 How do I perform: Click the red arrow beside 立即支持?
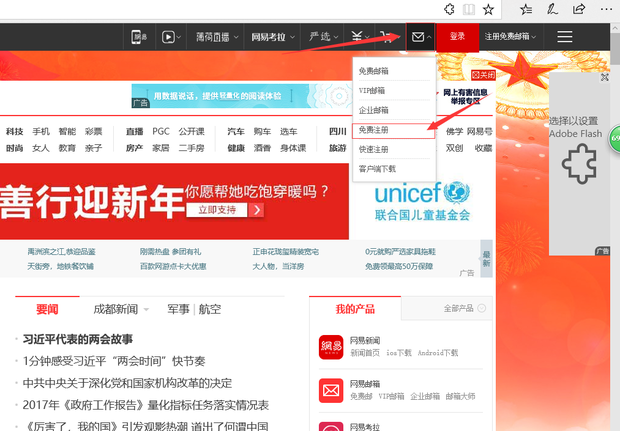[256, 210]
